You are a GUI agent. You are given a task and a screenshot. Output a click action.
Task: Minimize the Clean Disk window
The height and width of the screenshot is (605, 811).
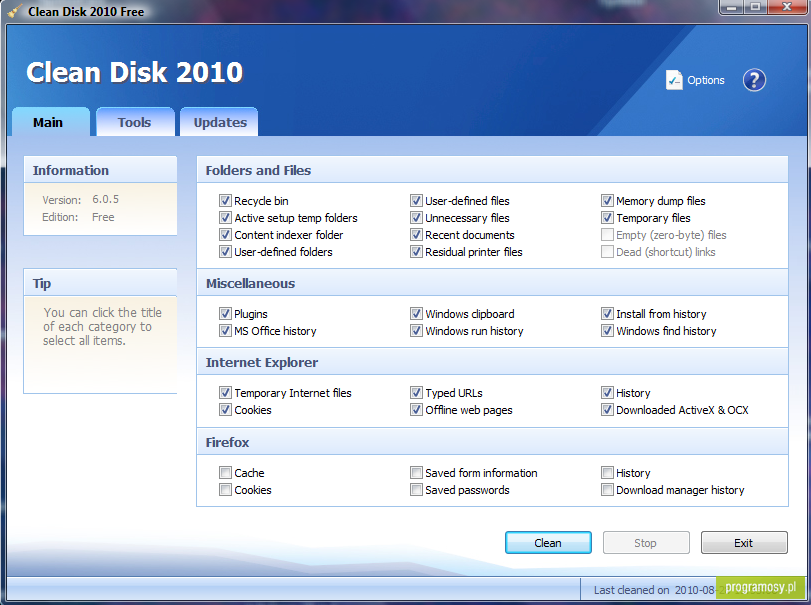pyautogui.click(x=732, y=7)
